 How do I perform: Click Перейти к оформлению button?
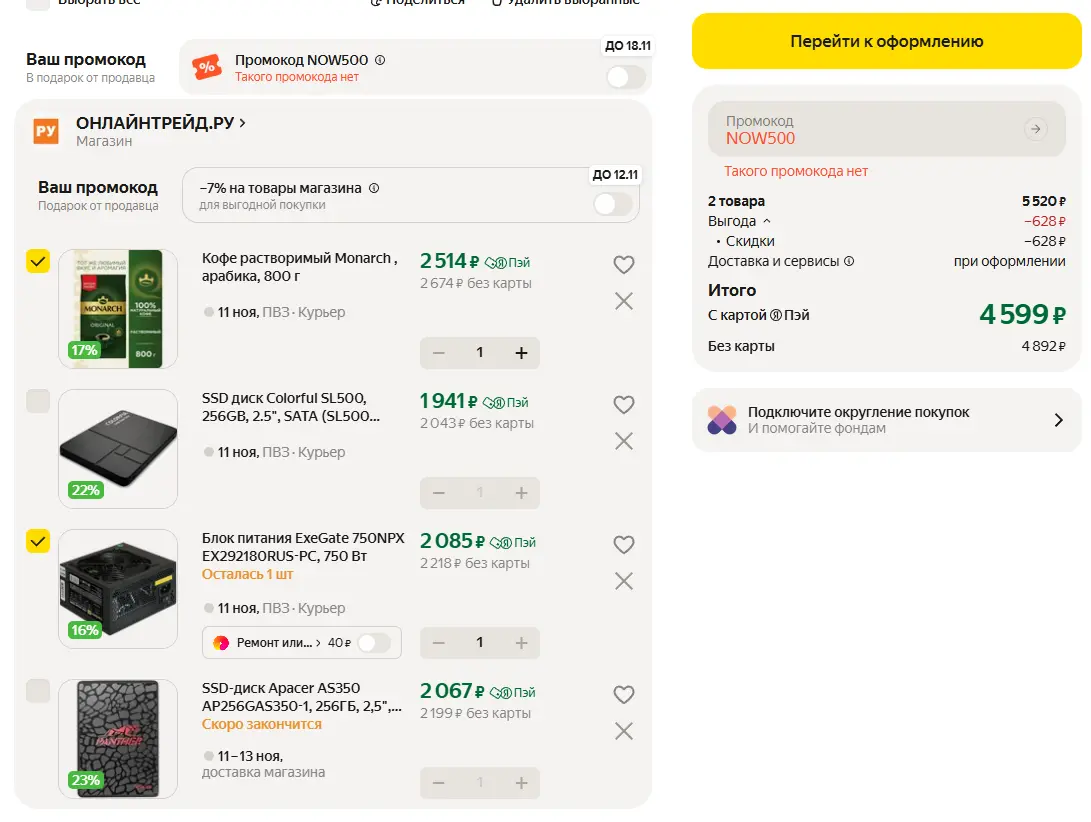click(886, 41)
